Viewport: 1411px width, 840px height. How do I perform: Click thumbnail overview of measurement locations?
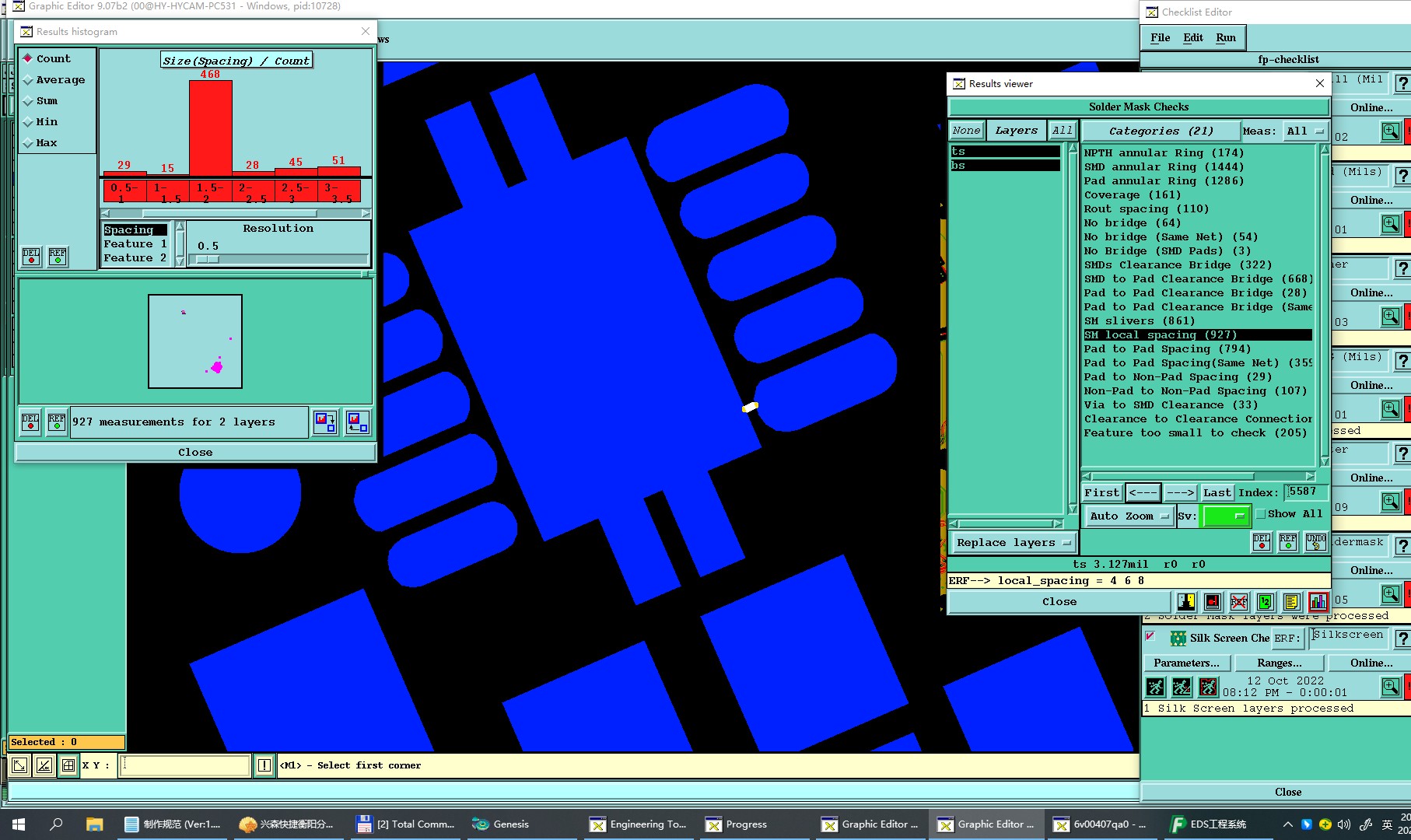click(195, 341)
